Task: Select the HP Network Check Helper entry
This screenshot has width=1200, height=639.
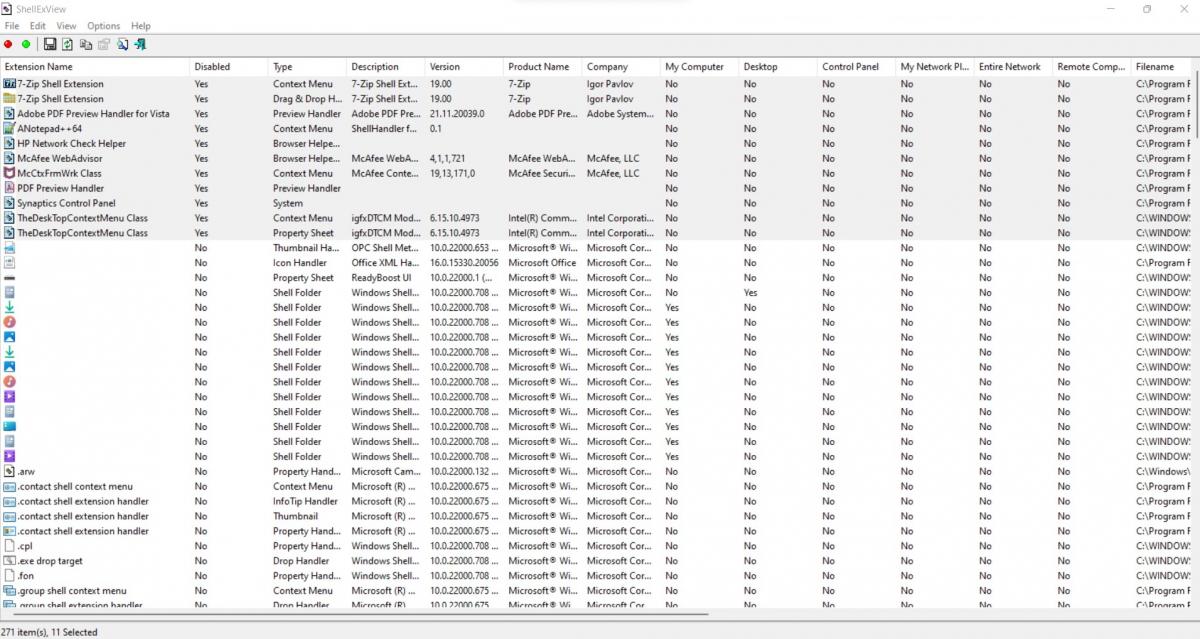Action: (x=72, y=143)
